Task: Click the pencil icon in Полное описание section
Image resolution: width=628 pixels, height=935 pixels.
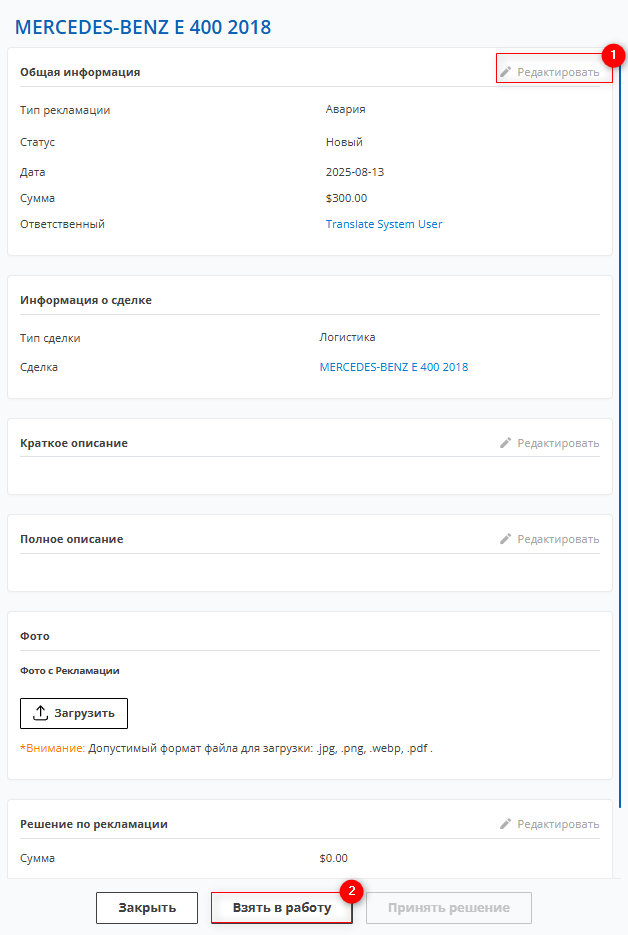Action: click(505, 539)
